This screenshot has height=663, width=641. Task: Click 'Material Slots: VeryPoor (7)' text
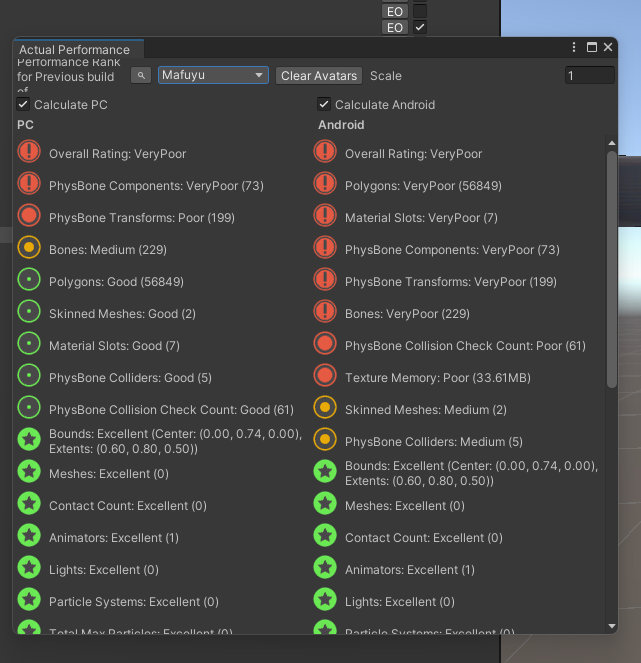point(421,218)
